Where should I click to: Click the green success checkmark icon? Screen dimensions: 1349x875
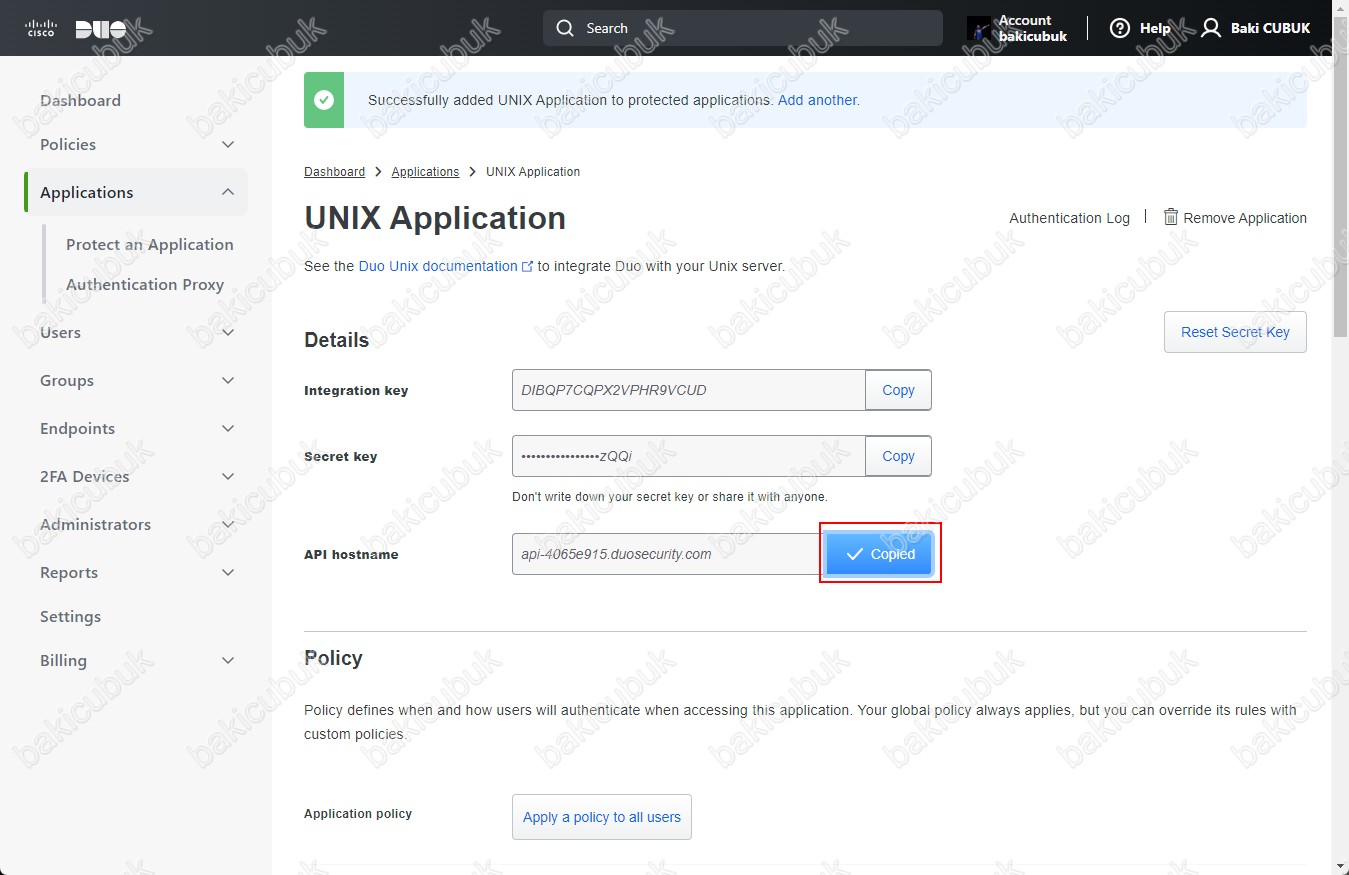coord(324,100)
